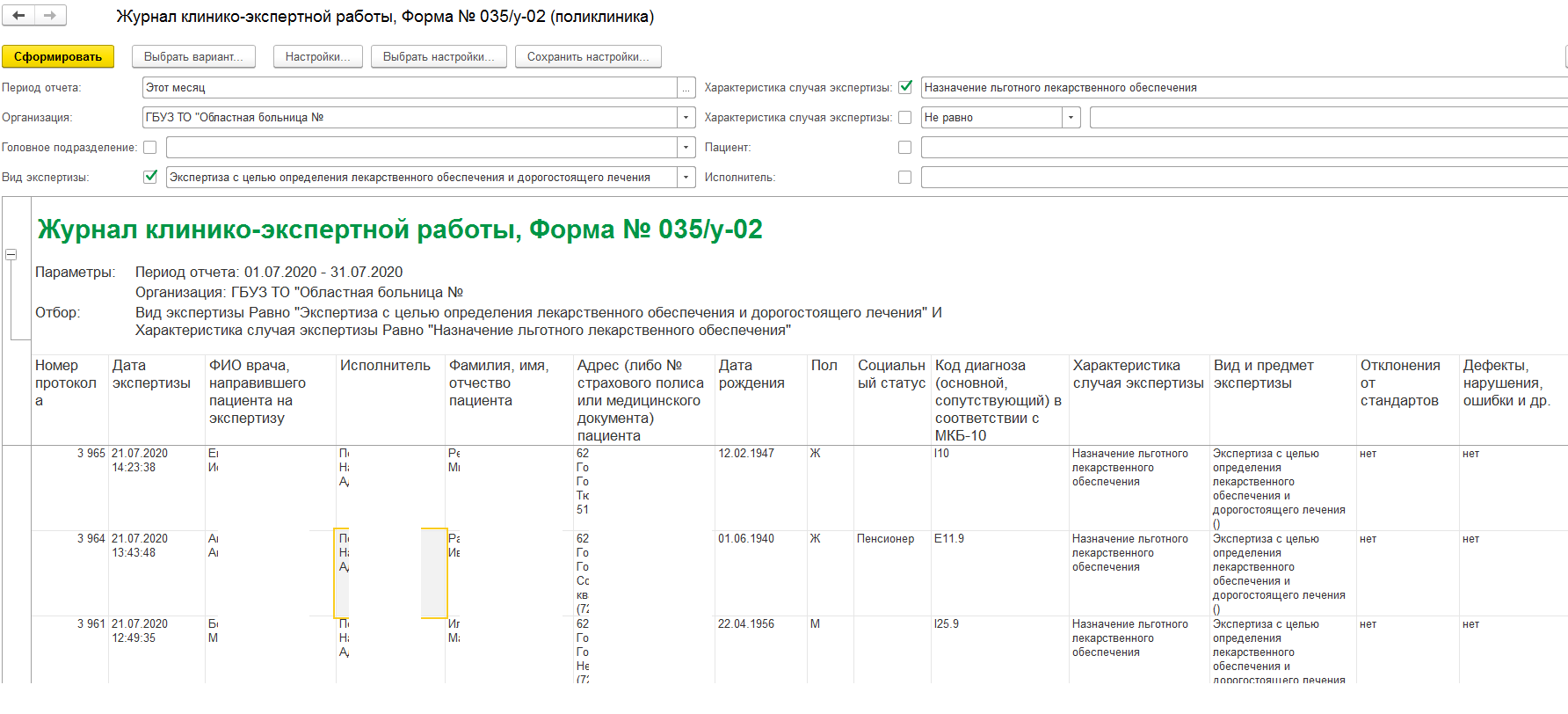This screenshot has width=1568, height=714.
Task: Click Выбрать настройки button
Action: coord(439,57)
